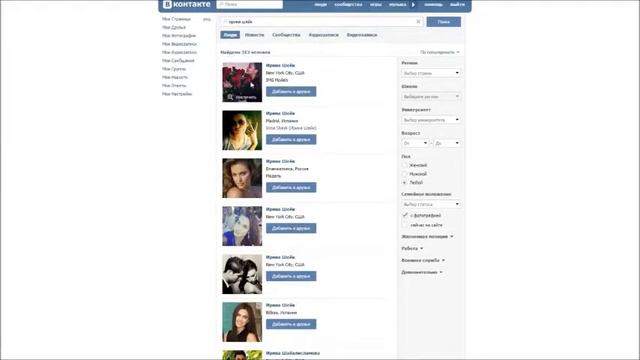Open the black-and-white couple profile photo
The image size is (640, 360).
(242, 274)
